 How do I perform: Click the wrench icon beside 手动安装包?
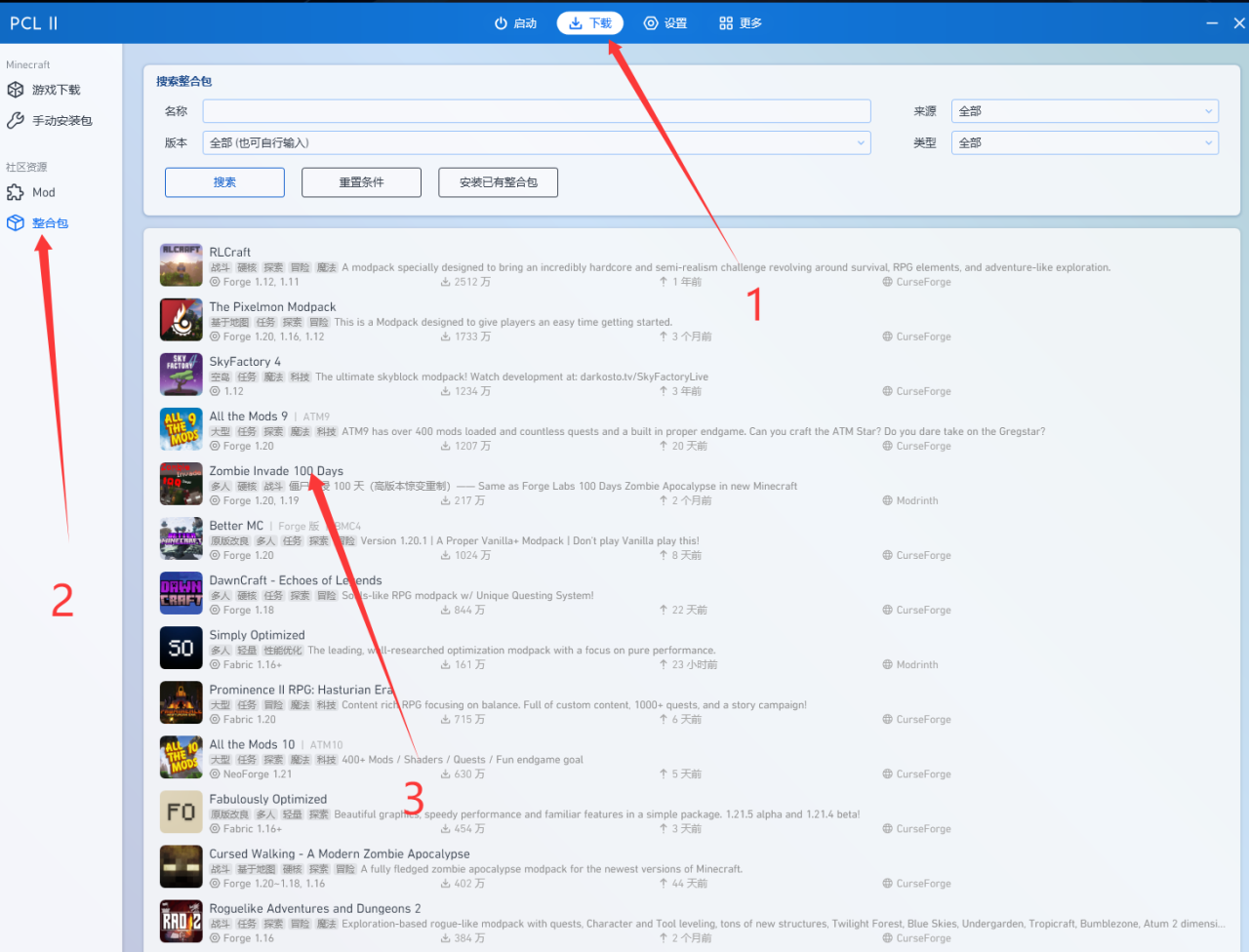(16, 121)
